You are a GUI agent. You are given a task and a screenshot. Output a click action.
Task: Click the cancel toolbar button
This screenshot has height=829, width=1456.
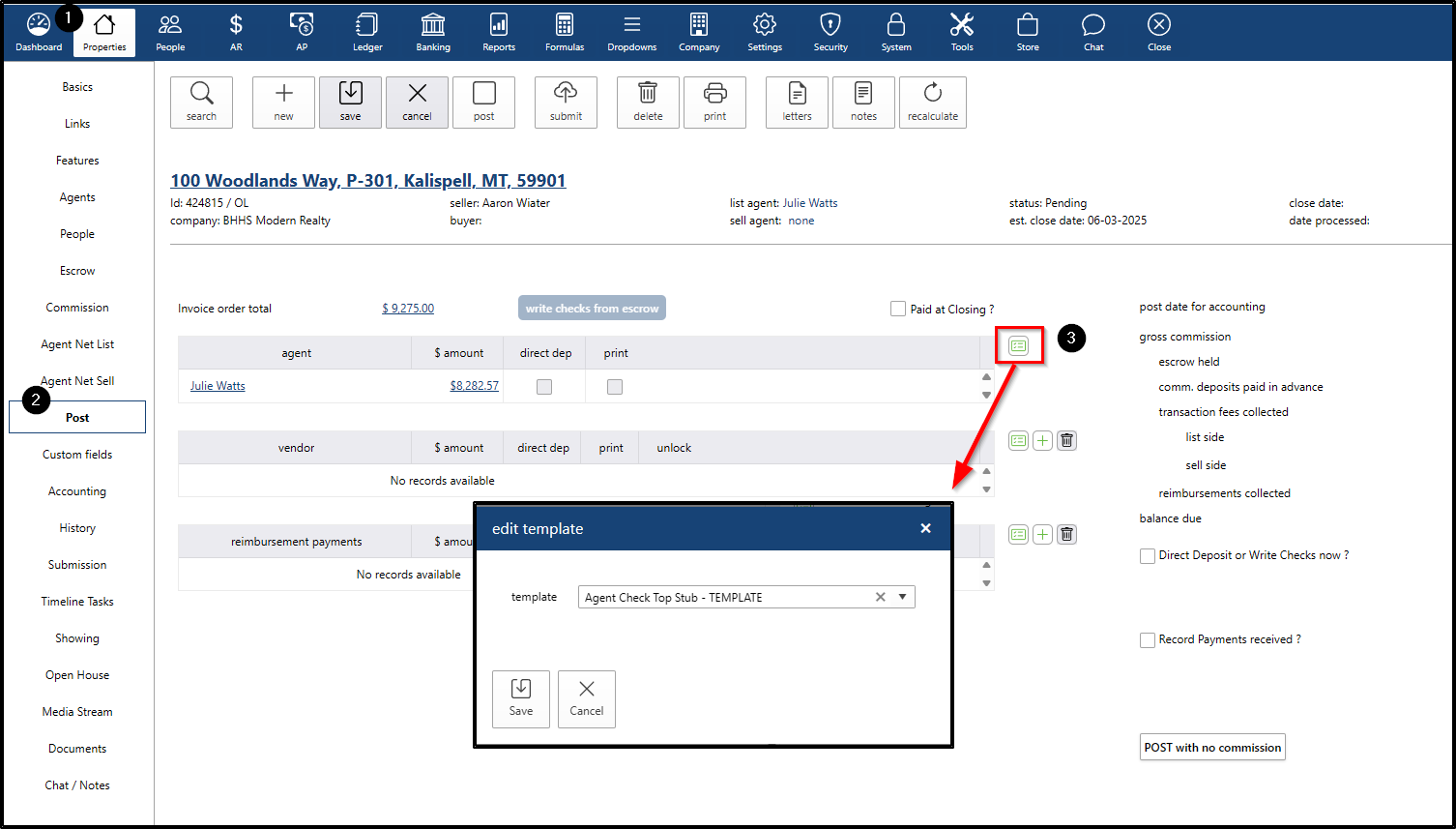pos(417,103)
